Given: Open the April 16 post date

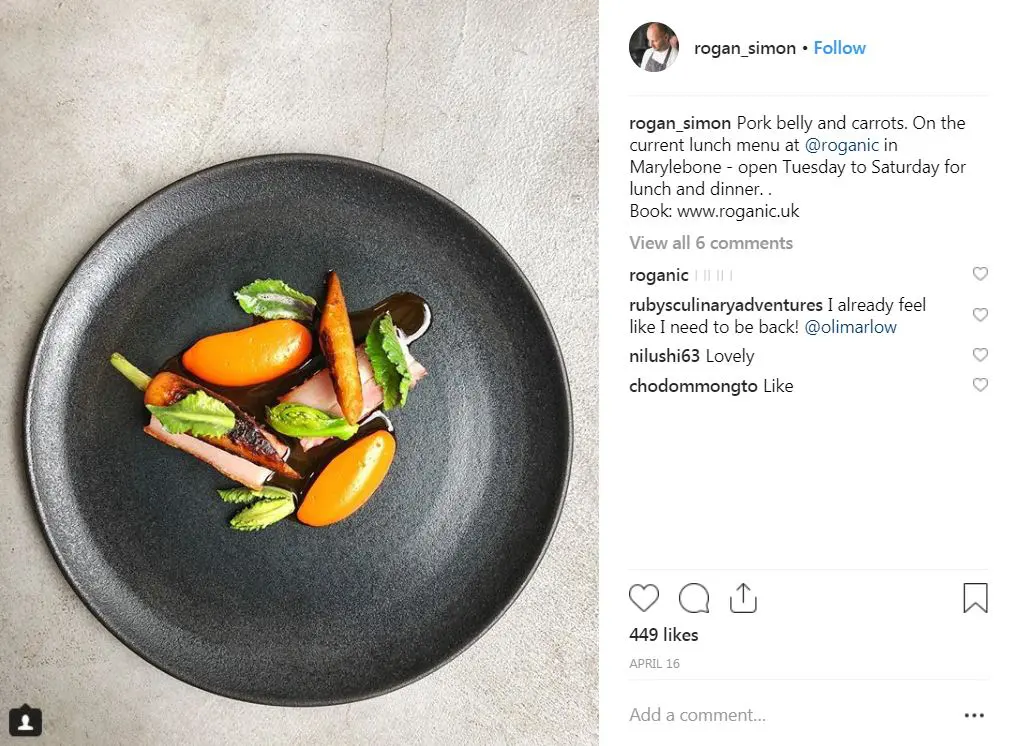Looking at the screenshot, I should coord(653,664).
